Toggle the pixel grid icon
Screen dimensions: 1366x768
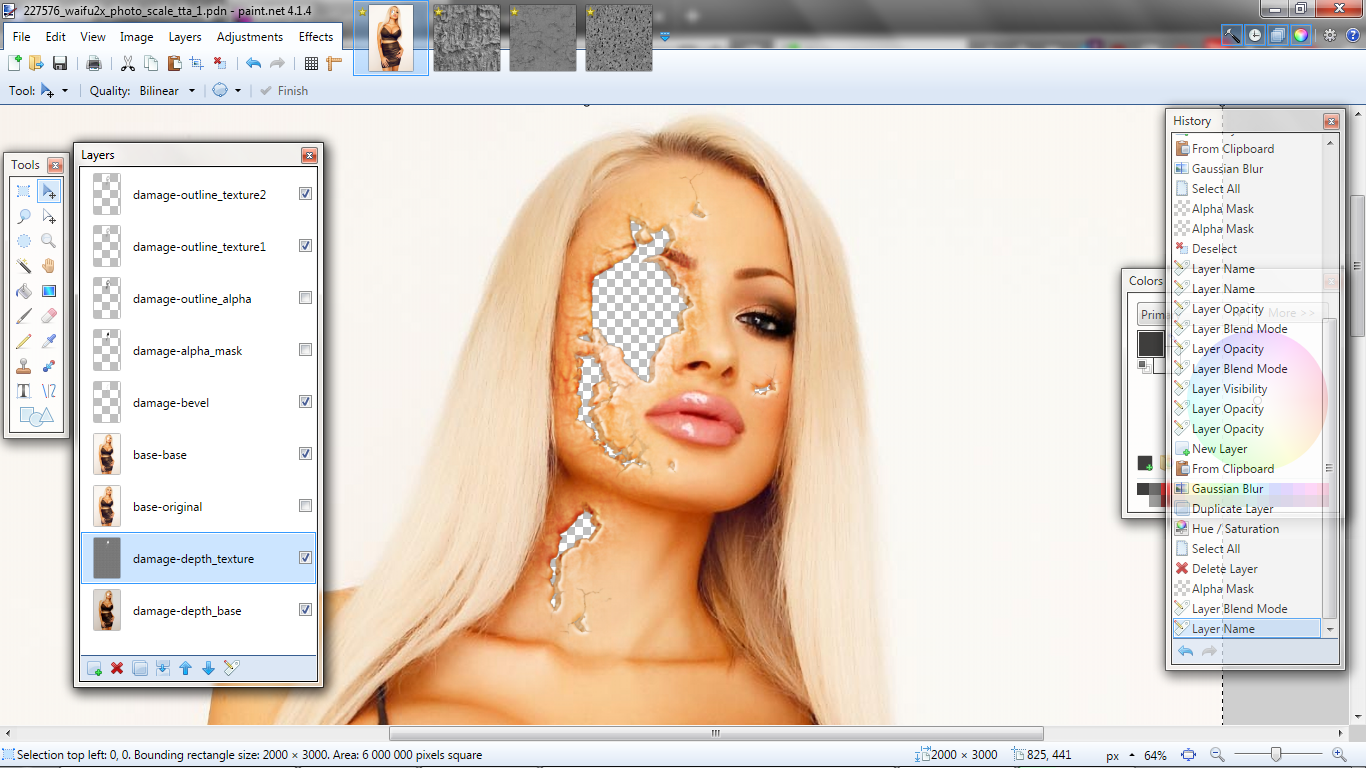pos(311,63)
